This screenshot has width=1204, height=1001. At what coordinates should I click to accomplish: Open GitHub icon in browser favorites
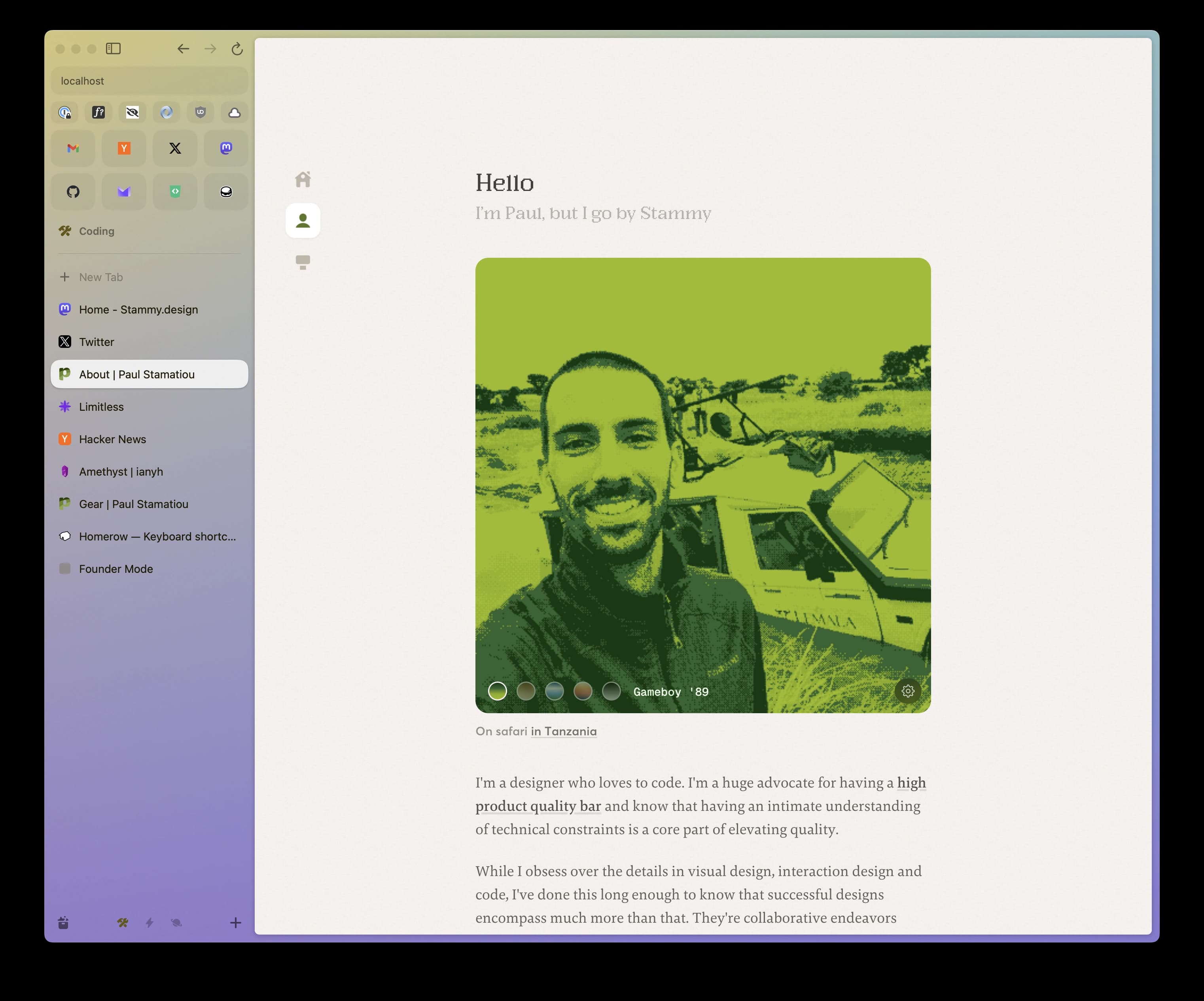73,191
